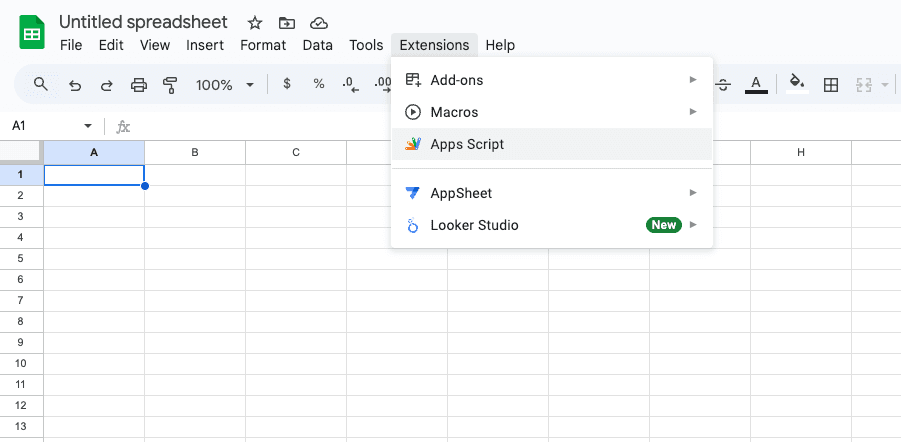The height and width of the screenshot is (442, 901).
Task: Open the fill color picker
Action: click(797, 85)
